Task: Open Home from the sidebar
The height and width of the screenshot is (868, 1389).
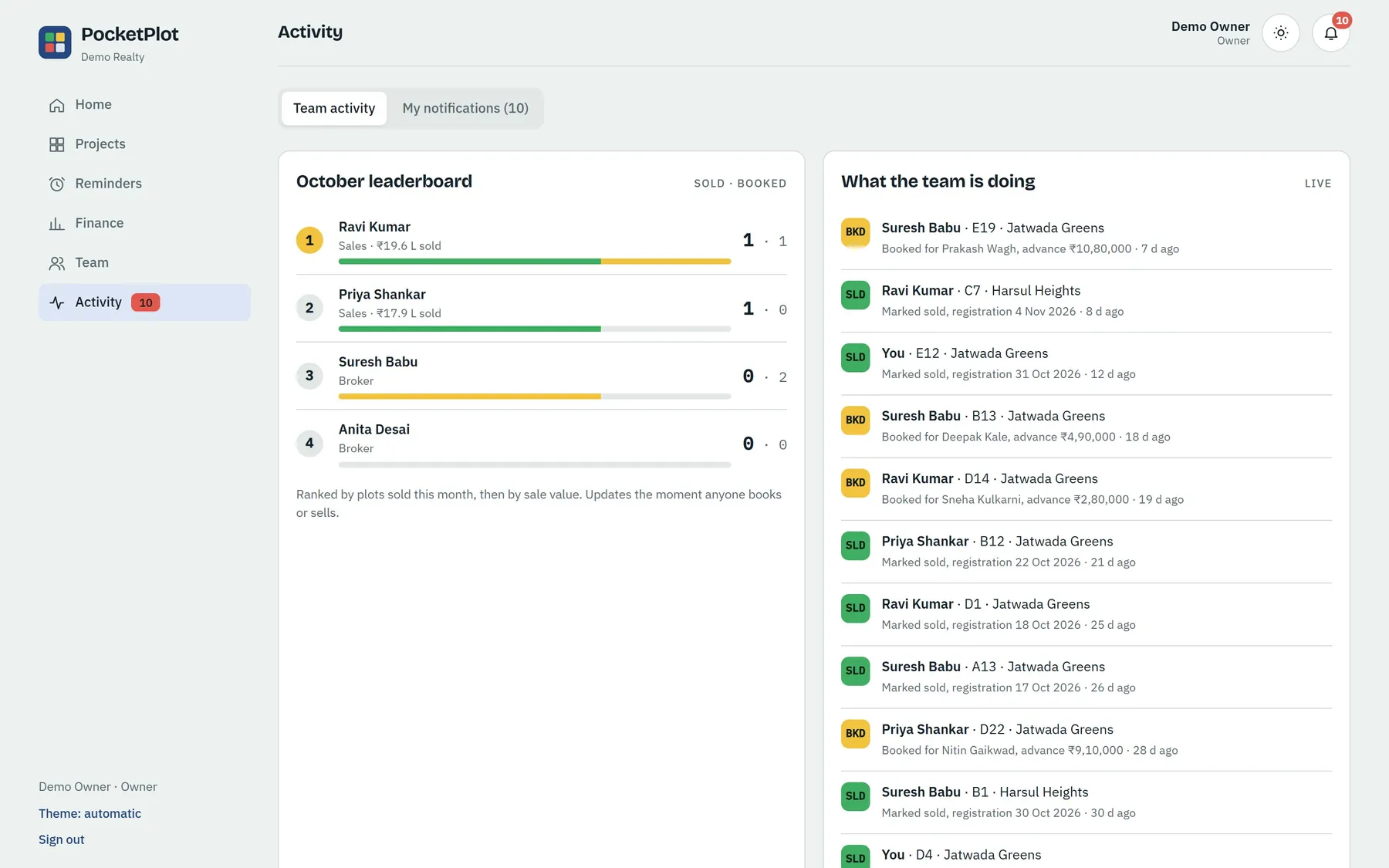Action: click(x=144, y=104)
